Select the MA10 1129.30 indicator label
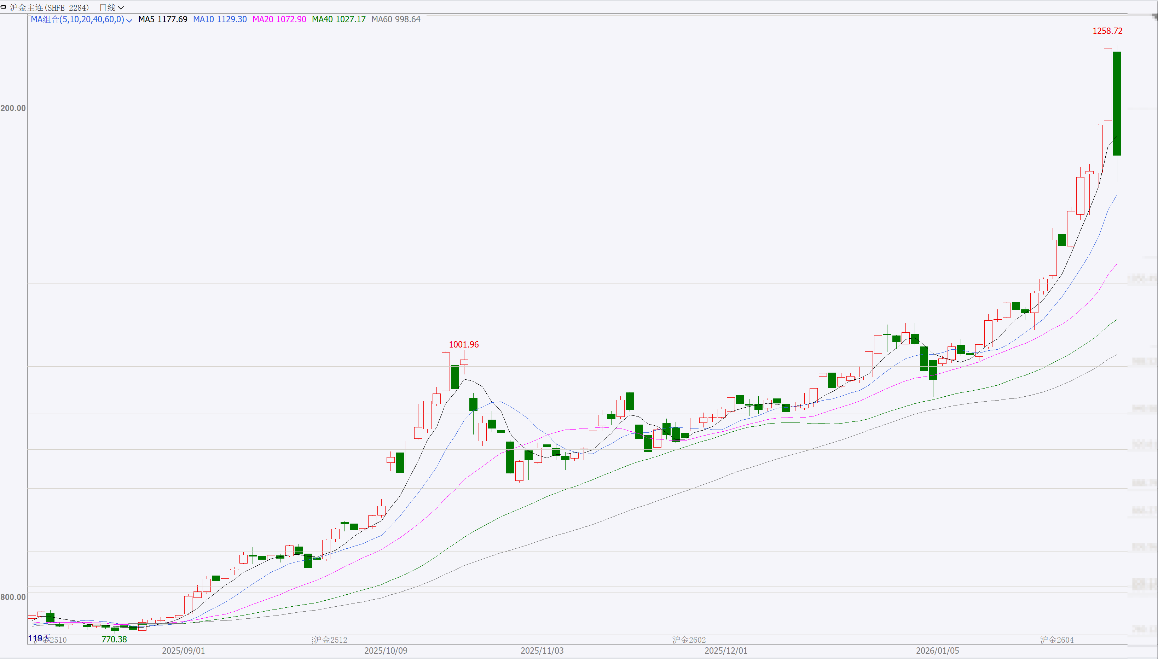 [220, 19]
